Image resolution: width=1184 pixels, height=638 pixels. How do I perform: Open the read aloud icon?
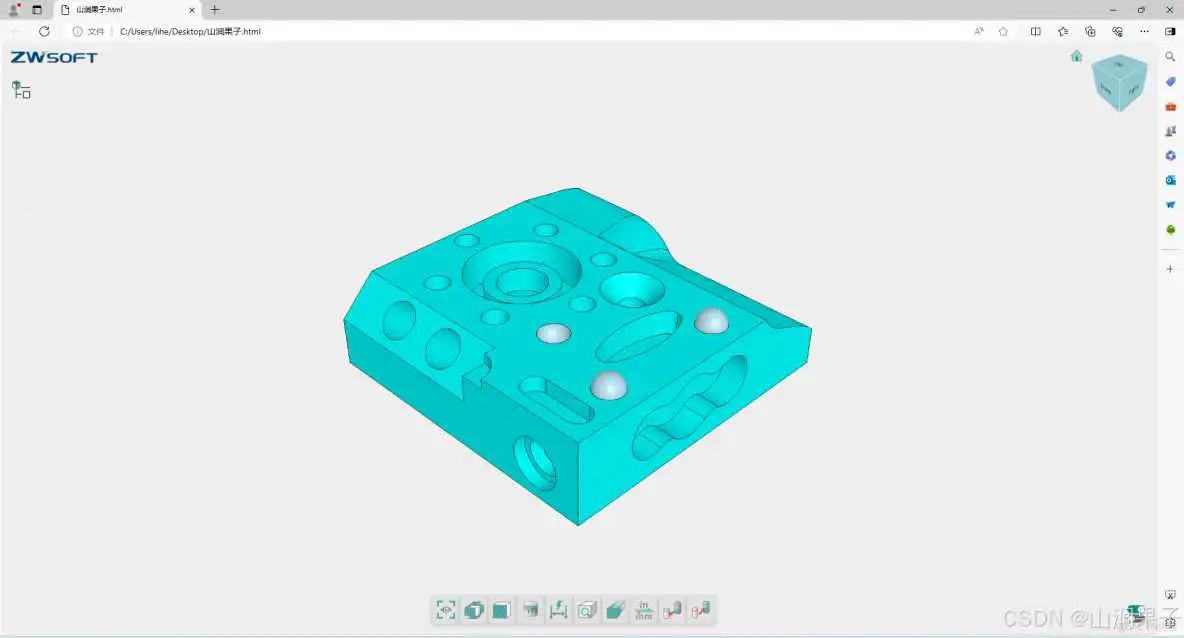[979, 31]
